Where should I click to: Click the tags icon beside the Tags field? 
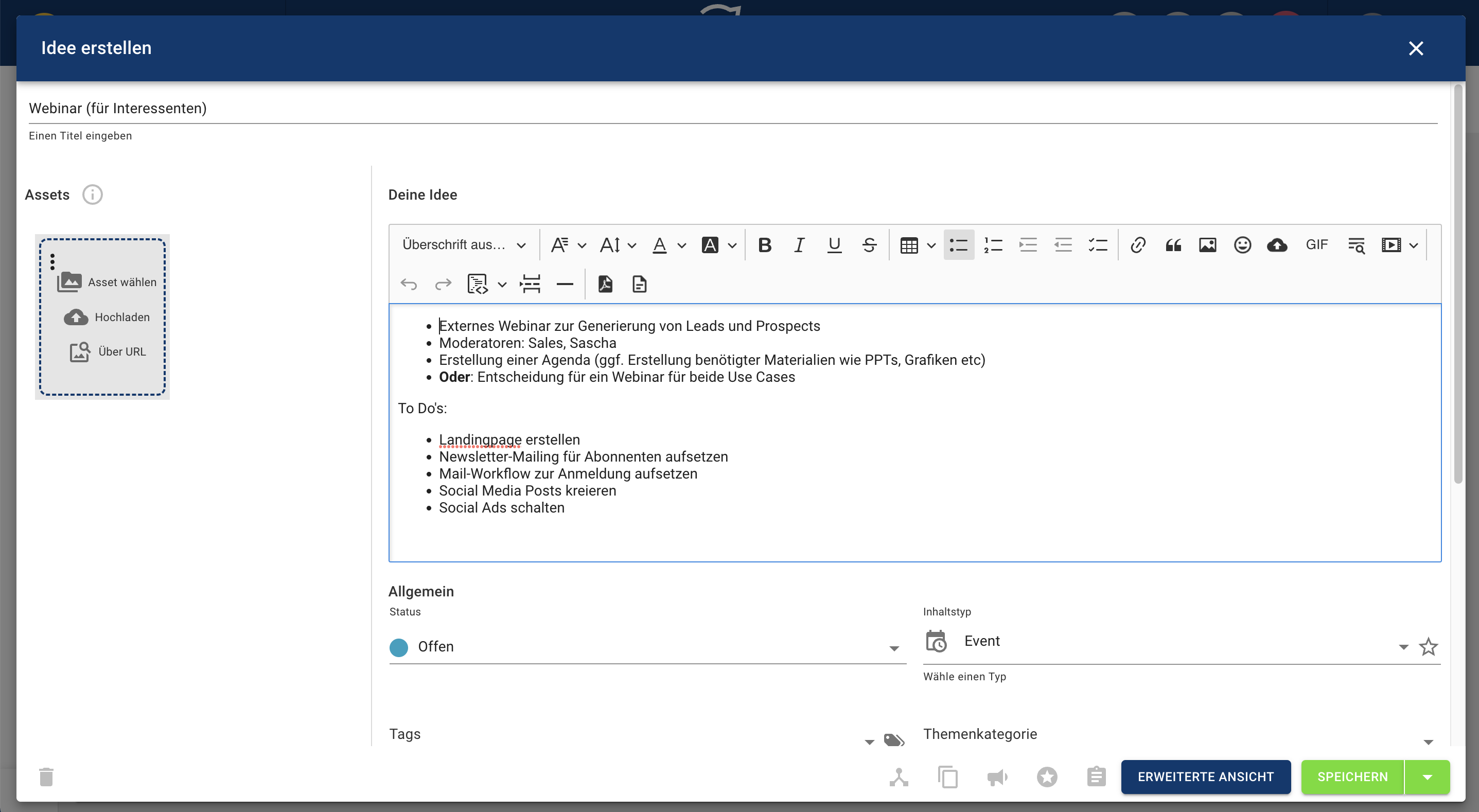[894, 739]
